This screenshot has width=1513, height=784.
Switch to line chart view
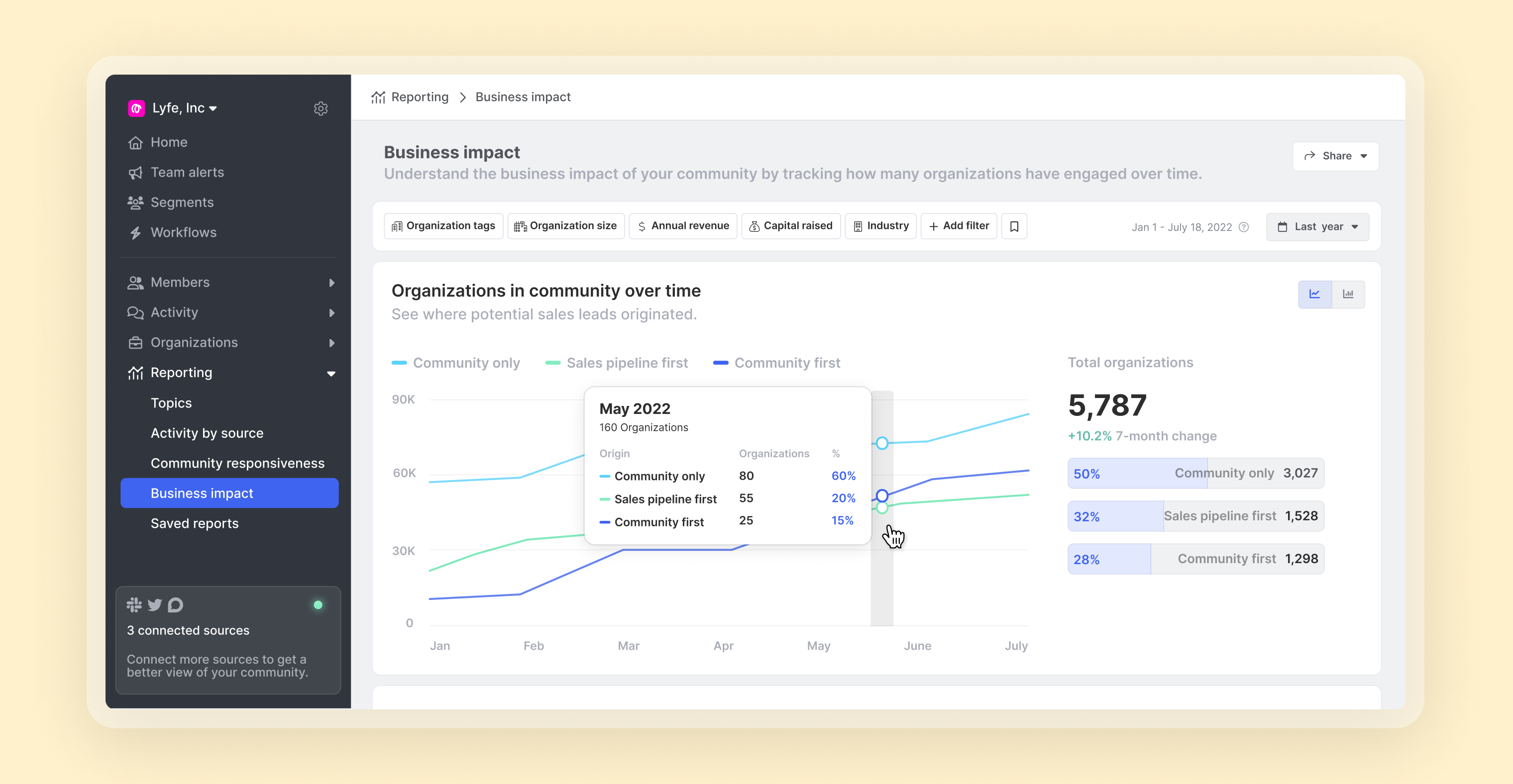click(1314, 294)
